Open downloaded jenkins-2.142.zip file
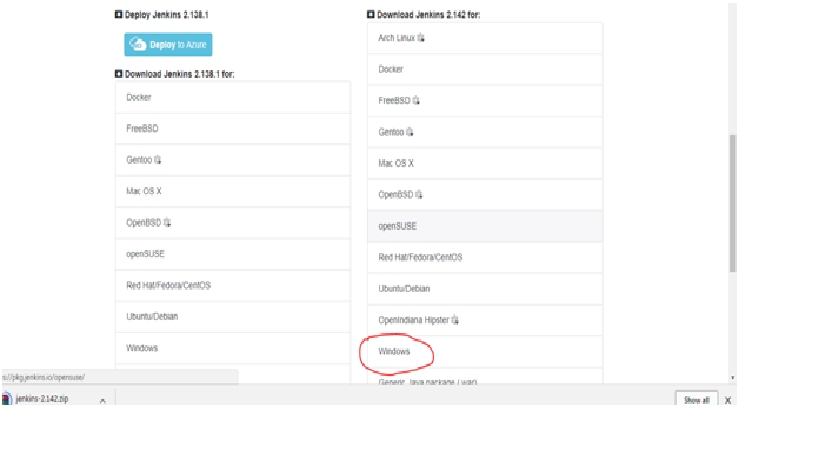819x460 pixels. click(42, 399)
